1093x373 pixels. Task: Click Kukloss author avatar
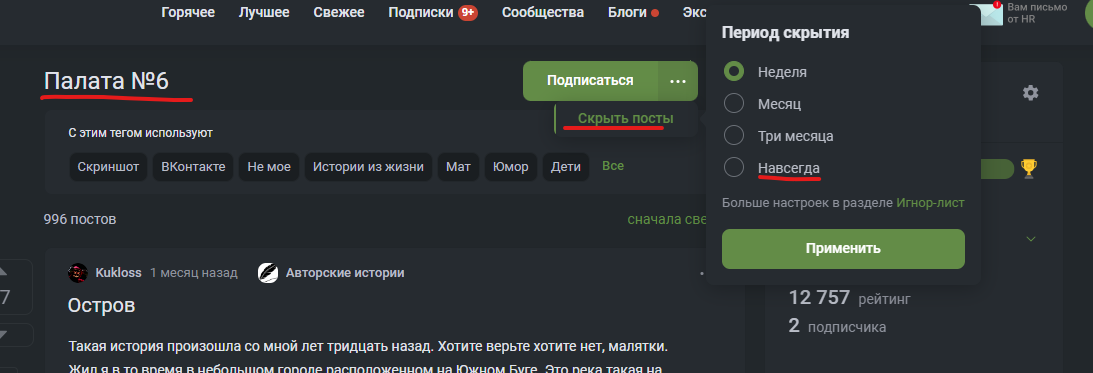[77, 273]
